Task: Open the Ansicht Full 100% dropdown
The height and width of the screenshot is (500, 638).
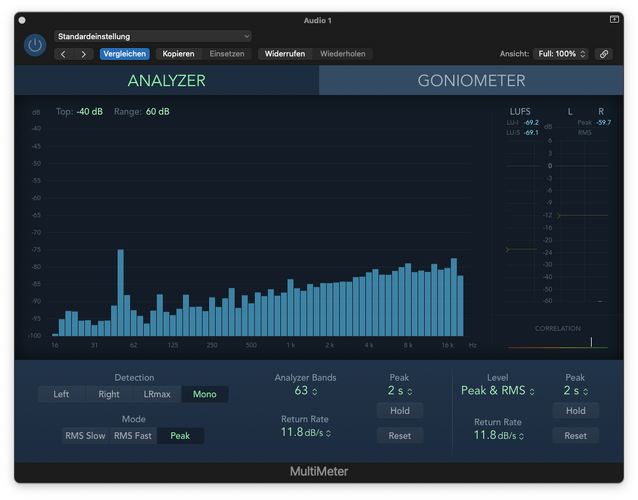Action: click(x=562, y=54)
